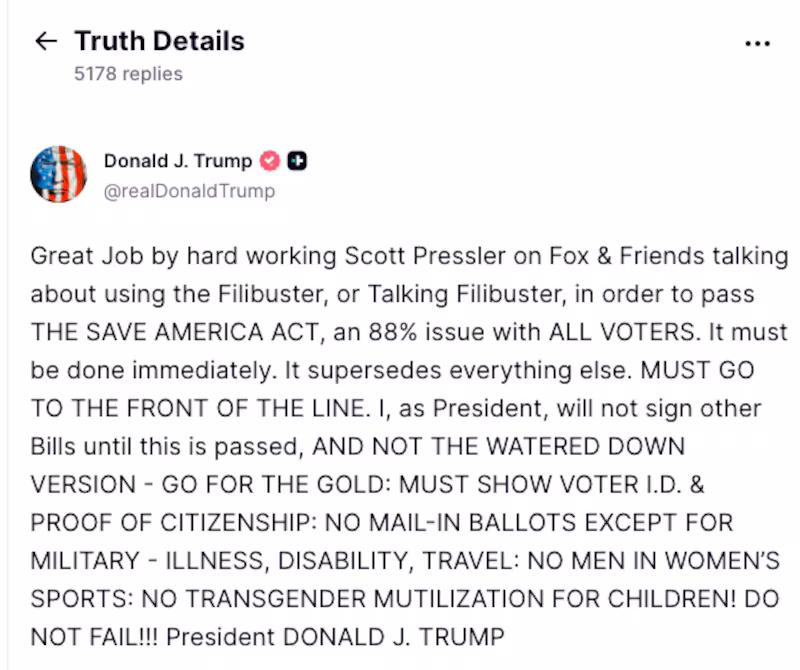
Task: Select the verification badge on Trump's name
Action: (268, 159)
